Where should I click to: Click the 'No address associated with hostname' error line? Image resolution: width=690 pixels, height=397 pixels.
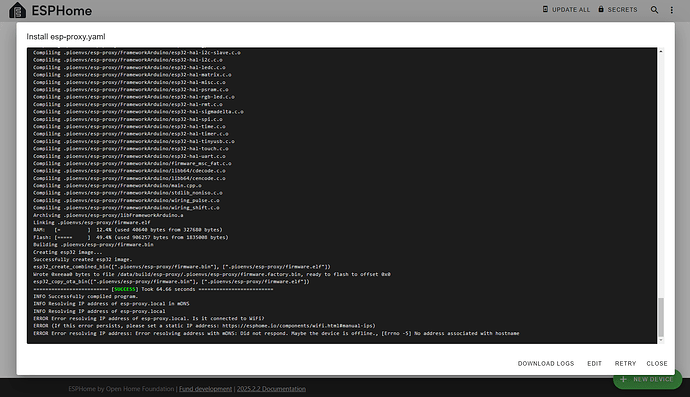(x=276, y=333)
